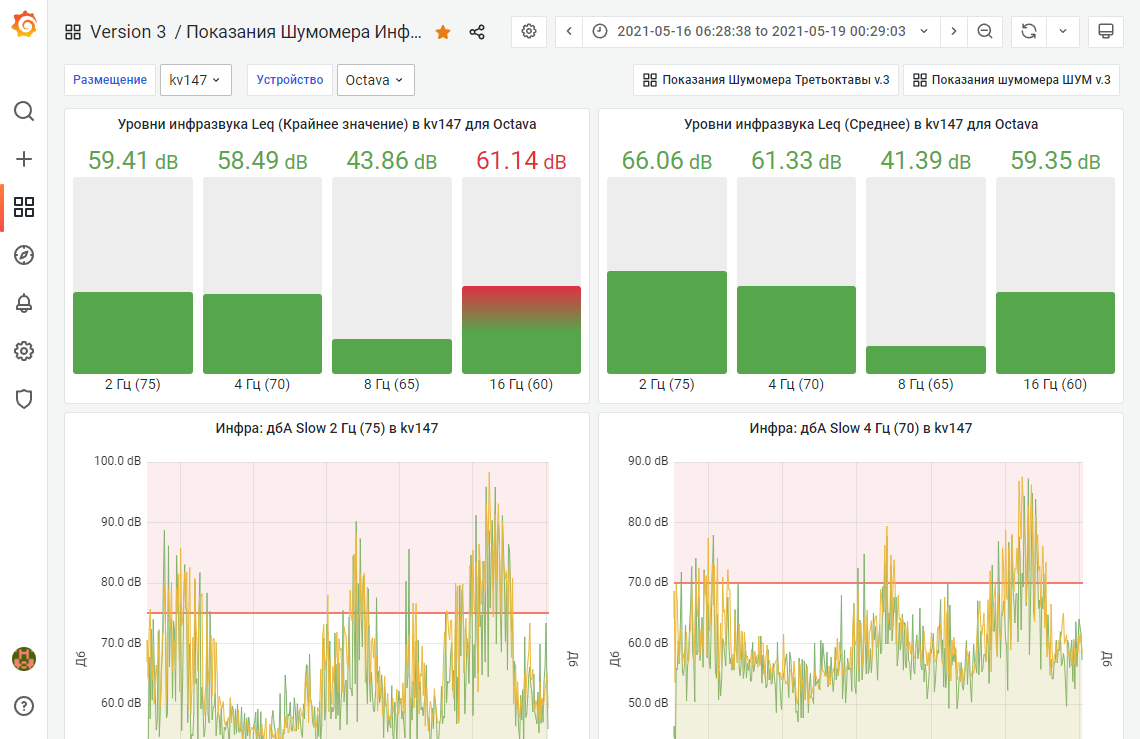
Task: Open the Alerting bell icon
Action: pyautogui.click(x=24, y=303)
